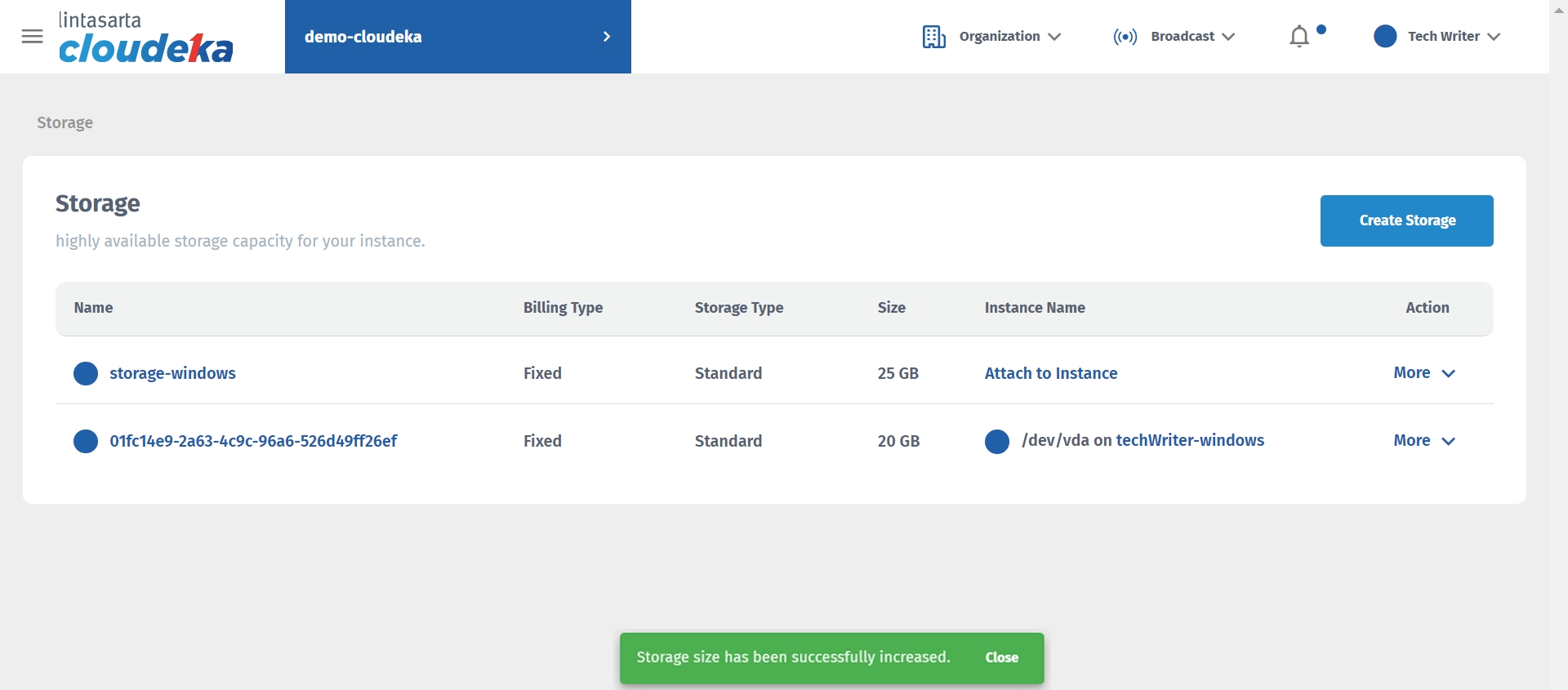Expand More actions for 01fc14e9 storage

[x=1423, y=441]
